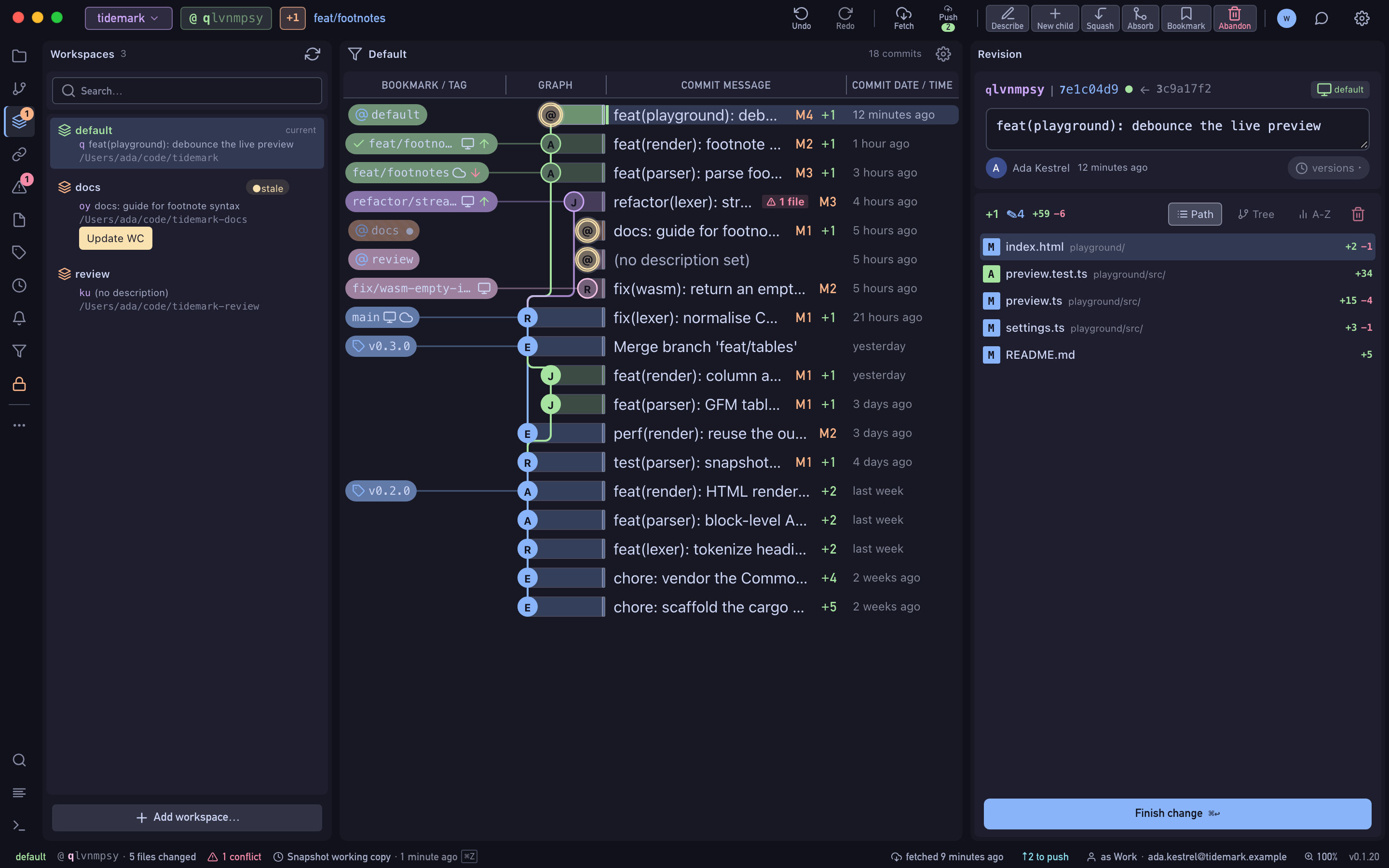Click the Update WC button

pyautogui.click(x=115, y=238)
